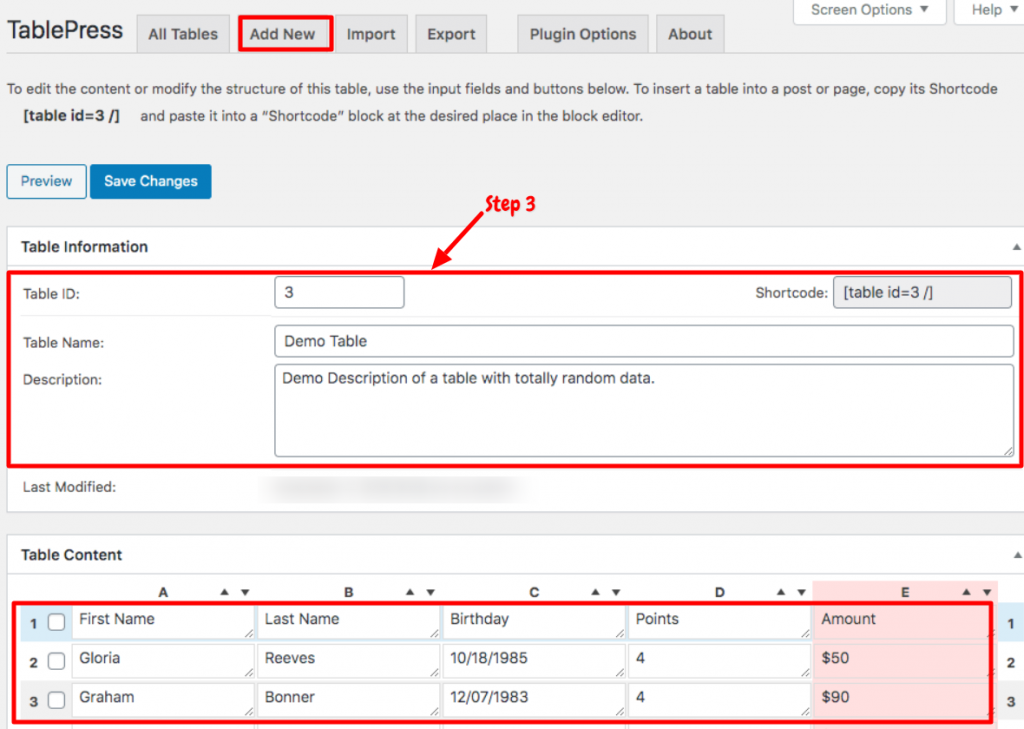
Task: Click the 'Bonner' last name cell
Action: 349,700
